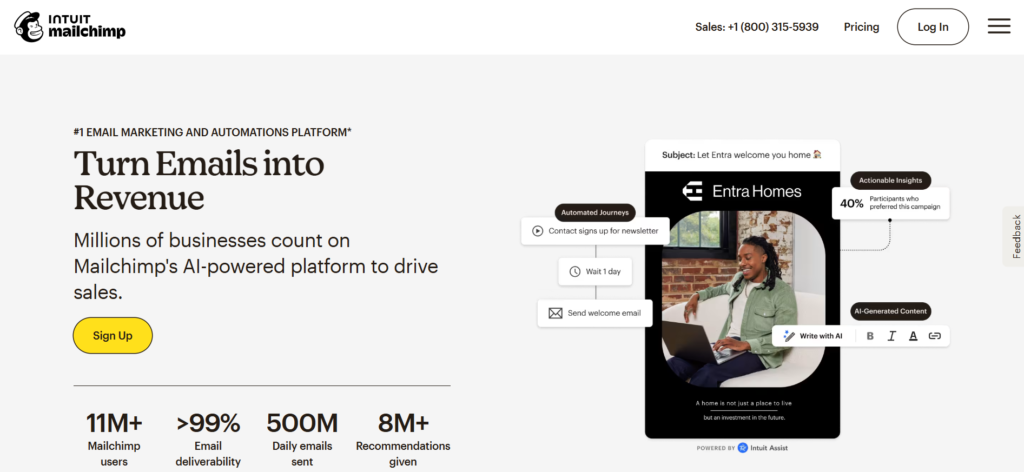Click play icon beside Contact signs up
The height and width of the screenshot is (472, 1024).
click(538, 230)
